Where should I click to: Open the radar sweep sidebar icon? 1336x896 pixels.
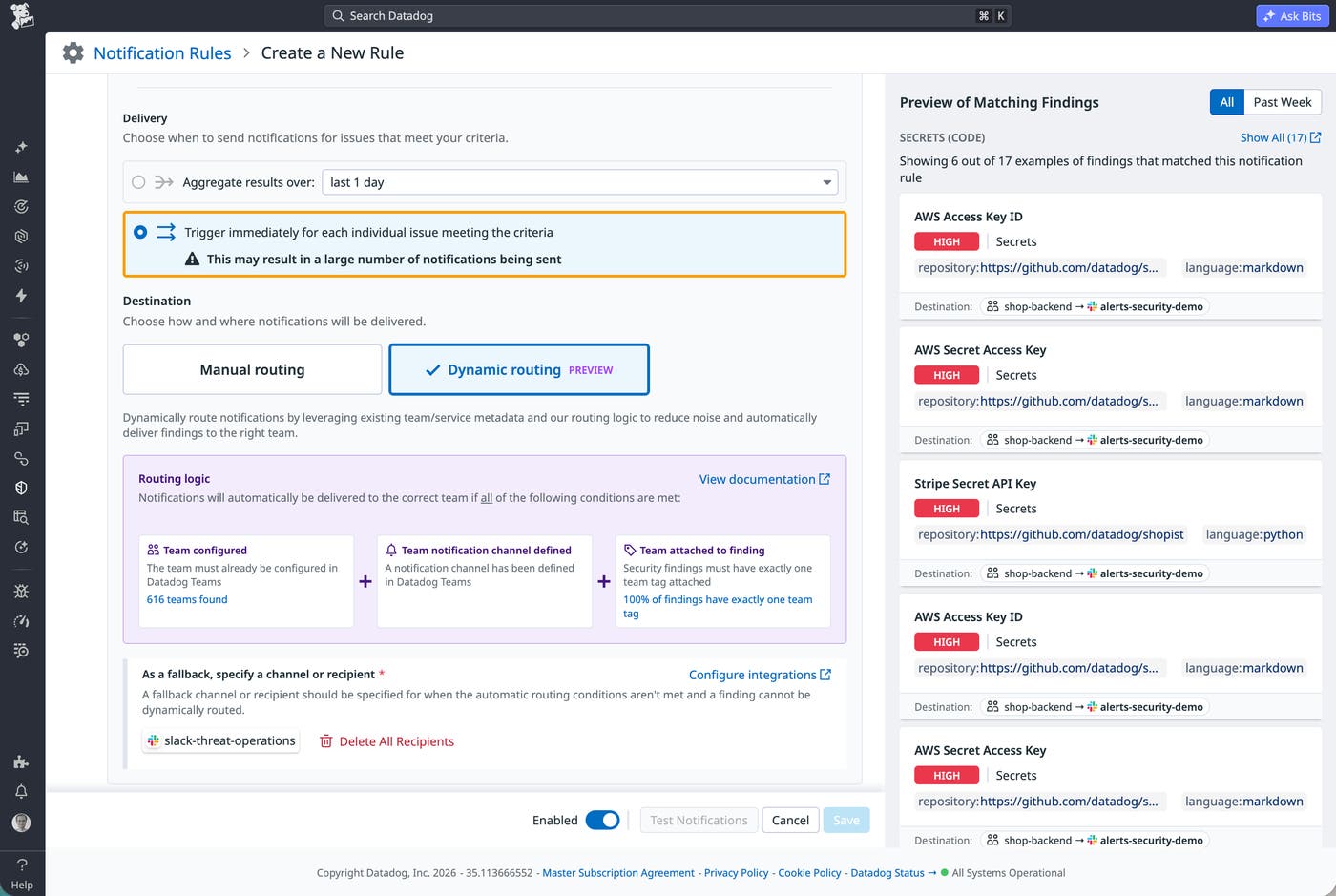click(21, 265)
